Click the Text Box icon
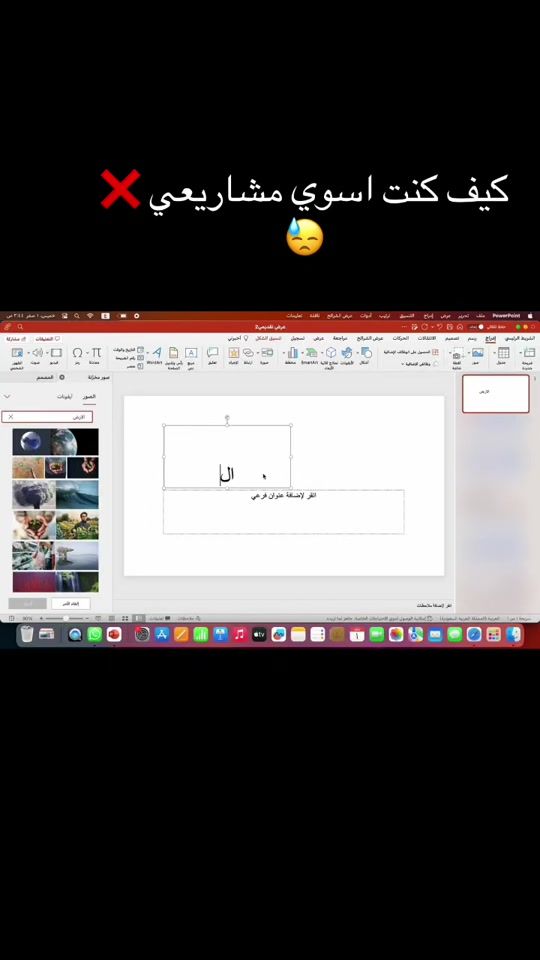The width and height of the screenshot is (540, 960). [x=191, y=353]
